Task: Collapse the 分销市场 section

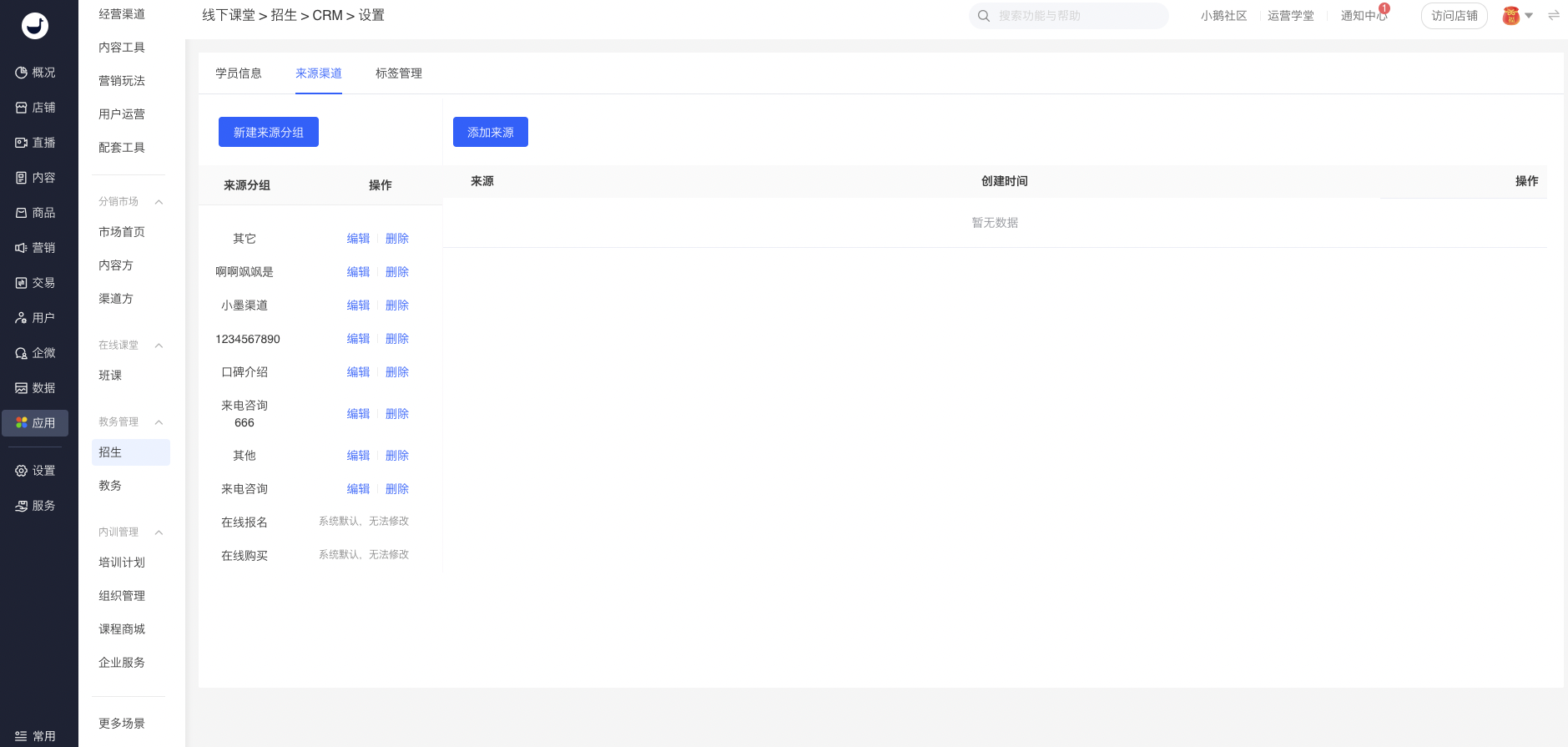Action: pos(159,202)
